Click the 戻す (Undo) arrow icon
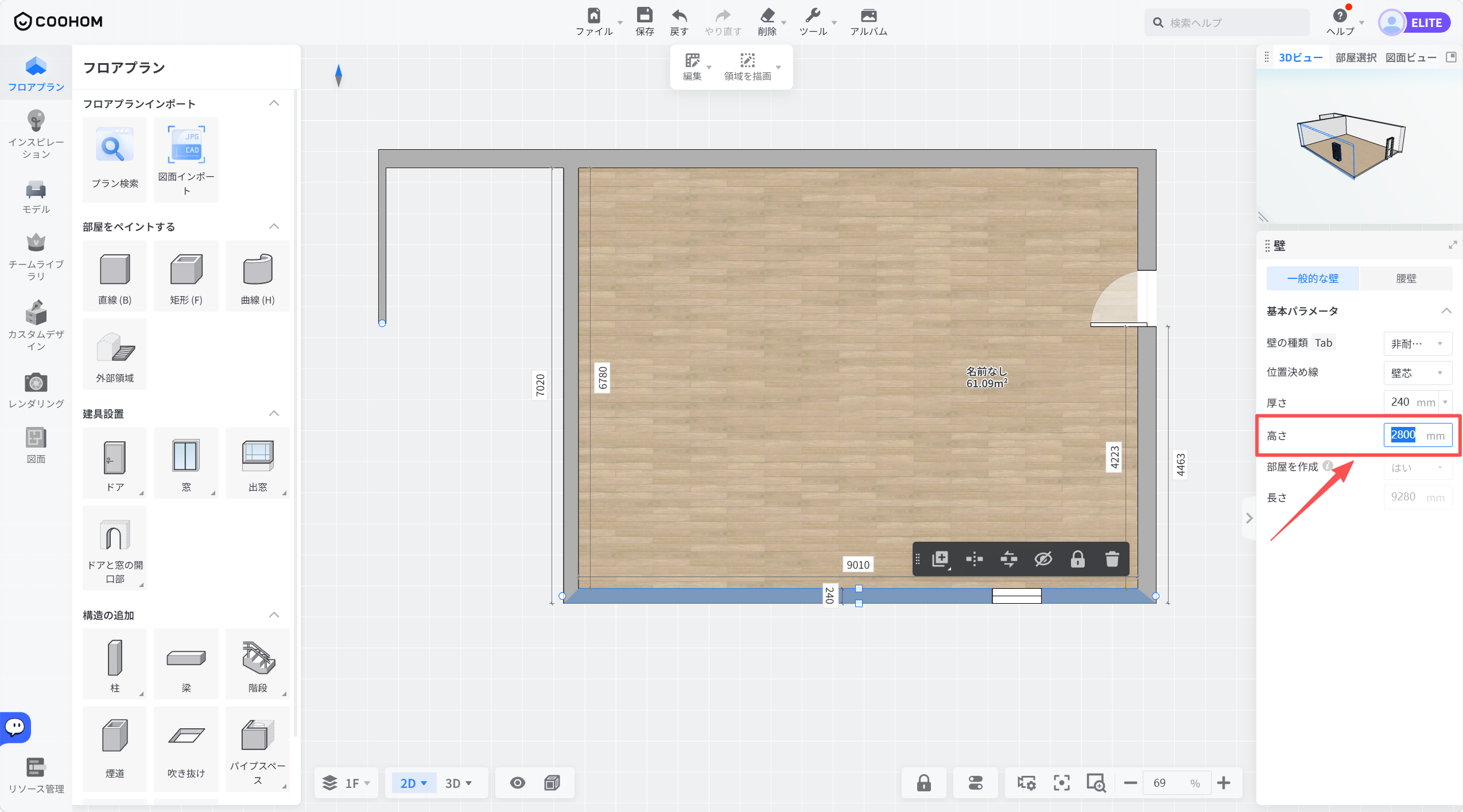The width and height of the screenshot is (1463, 812). point(679,15)
